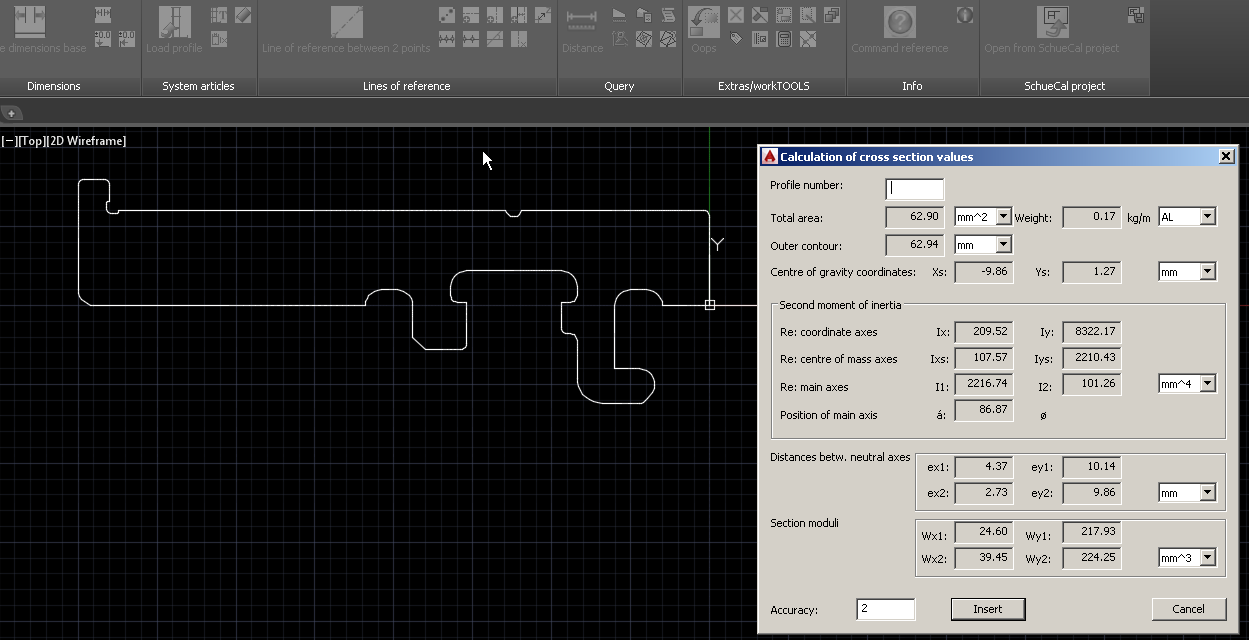Screen dimensions: 1249x640
Task: Click the price tag icon in Extras/workTOOLS
Action: click(736, 39)
